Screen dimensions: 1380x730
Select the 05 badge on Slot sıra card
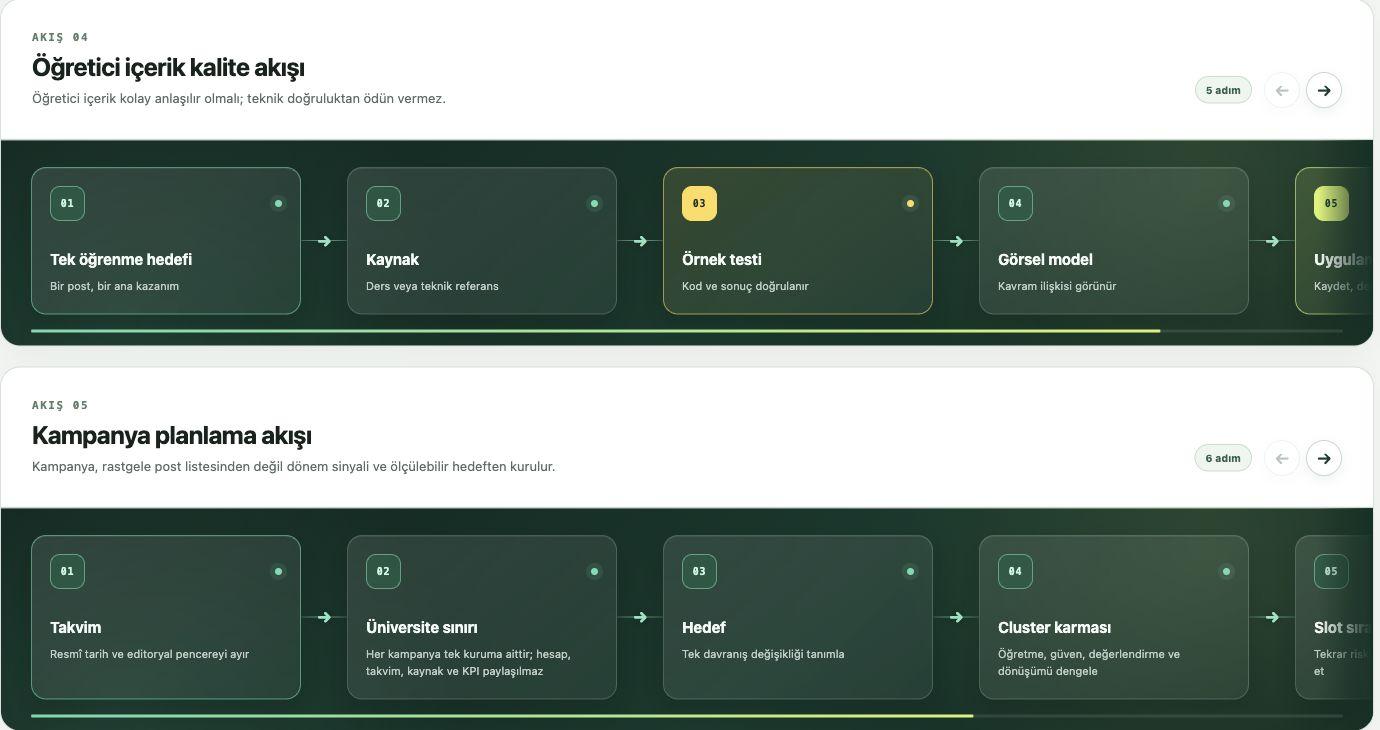(1331, 571)
